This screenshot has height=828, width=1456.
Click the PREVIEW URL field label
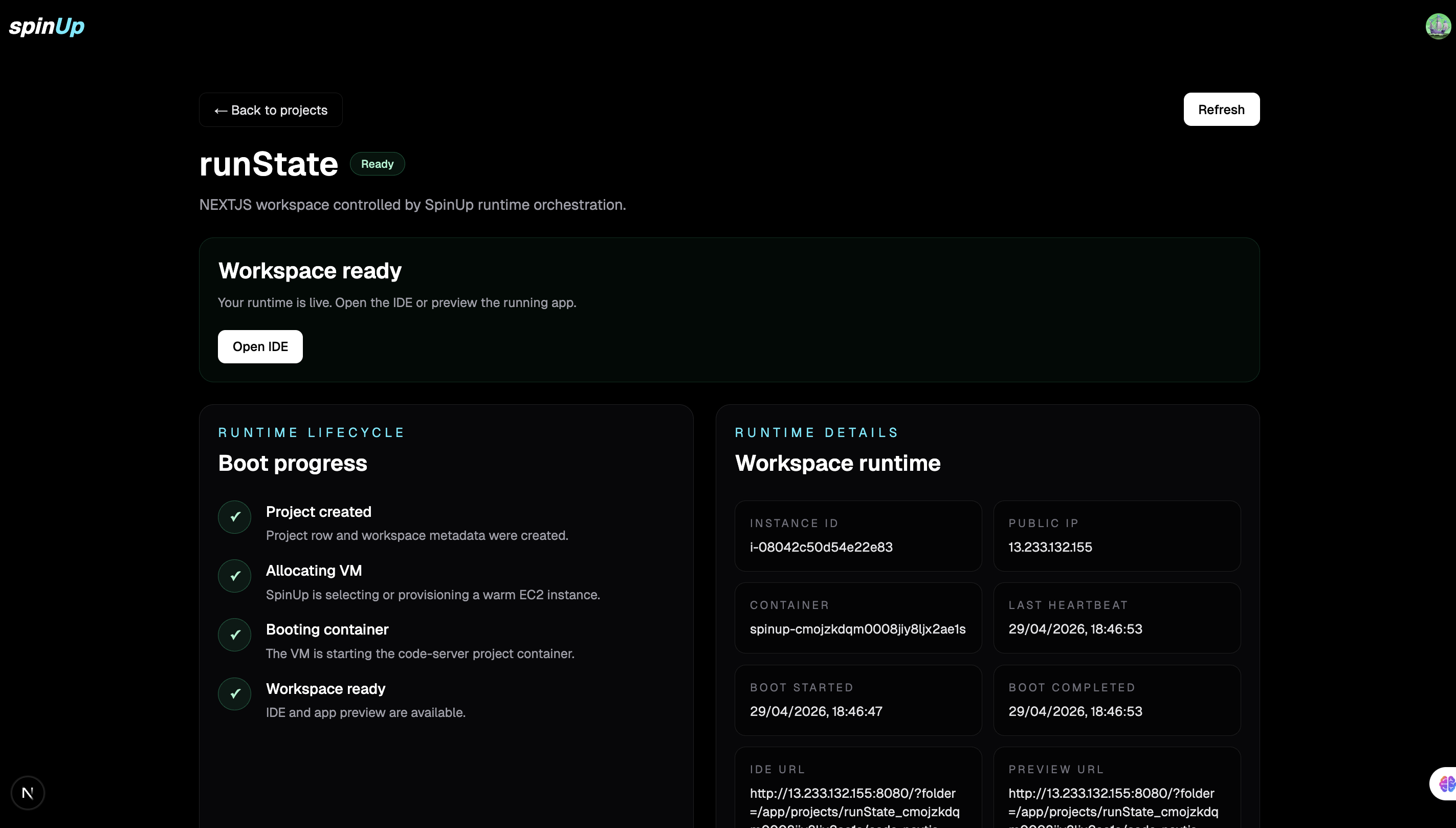(x=1056, y=770)
